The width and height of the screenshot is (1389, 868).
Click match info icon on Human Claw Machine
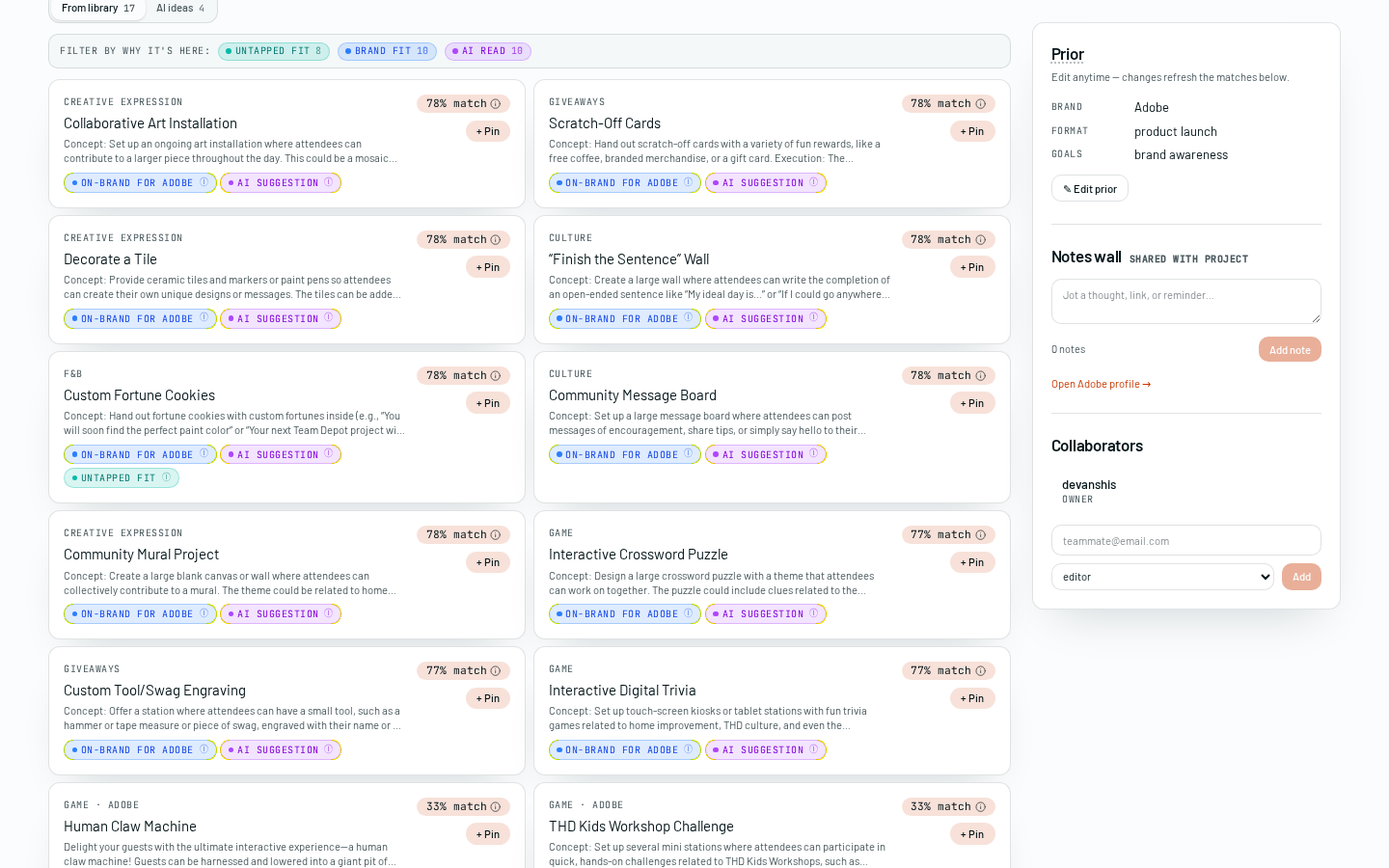pyautogui.click(x=496, y=807)
